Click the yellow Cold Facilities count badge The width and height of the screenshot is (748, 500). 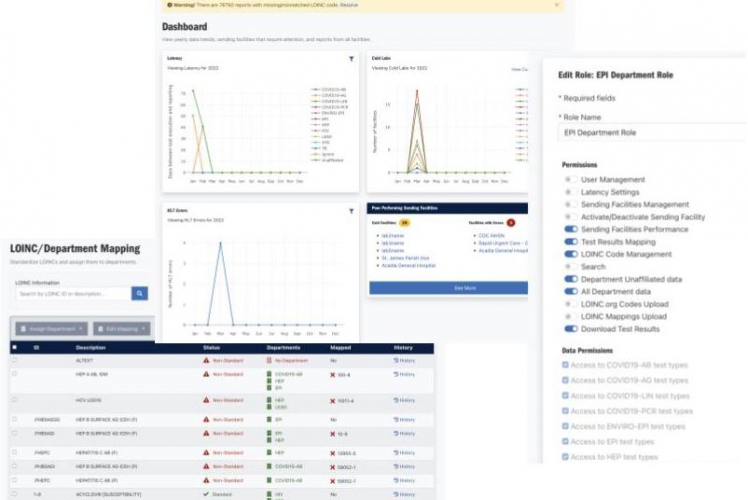[405, 223]
